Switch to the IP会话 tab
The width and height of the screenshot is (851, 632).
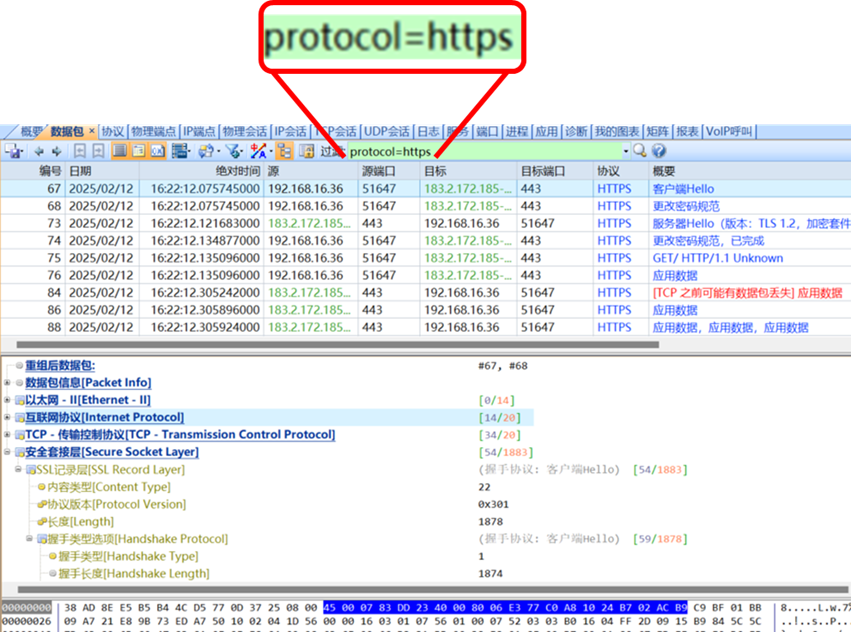tap(290, 131)
